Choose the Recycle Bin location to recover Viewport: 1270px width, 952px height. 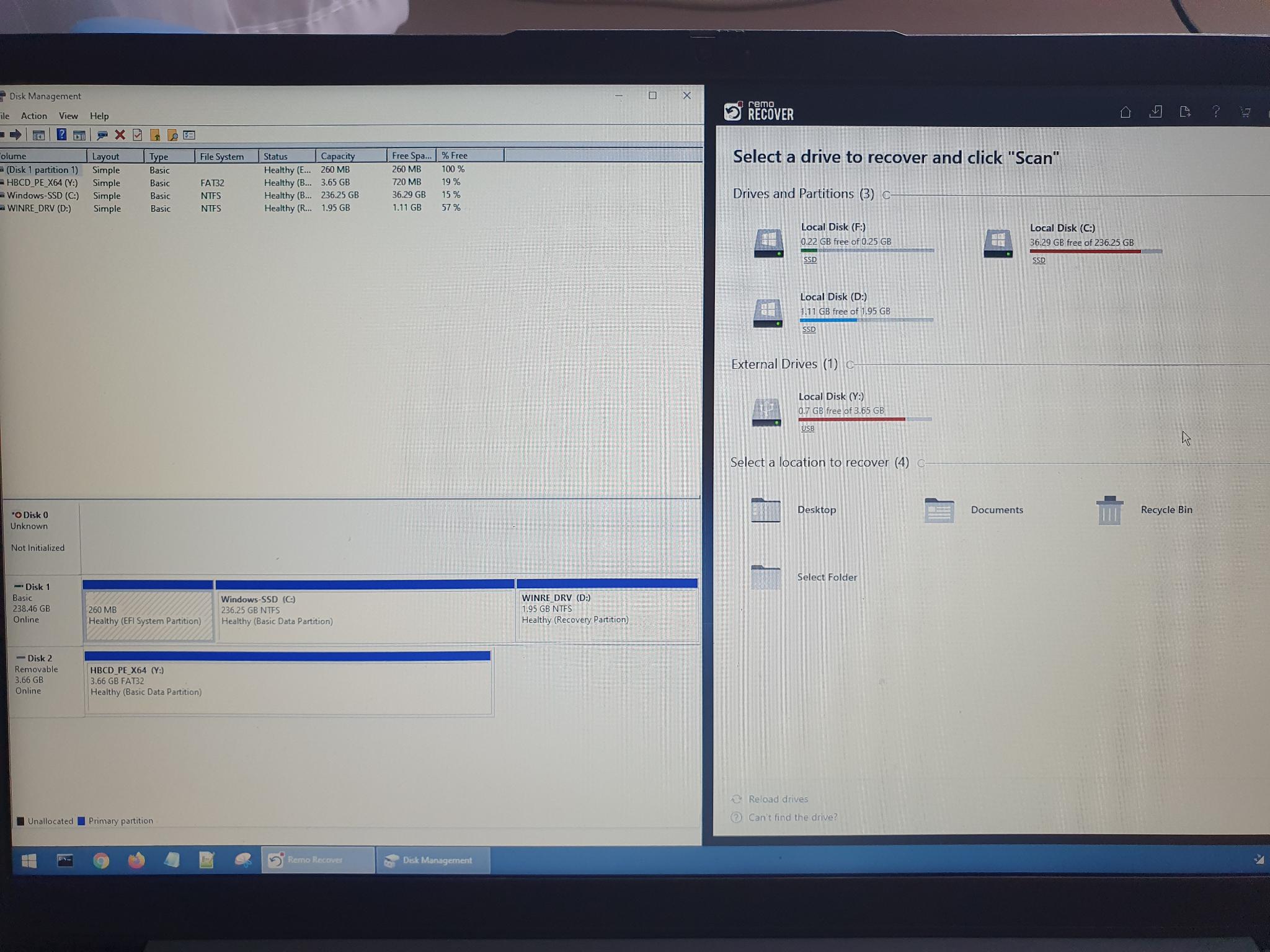(x=1144, y=510)
